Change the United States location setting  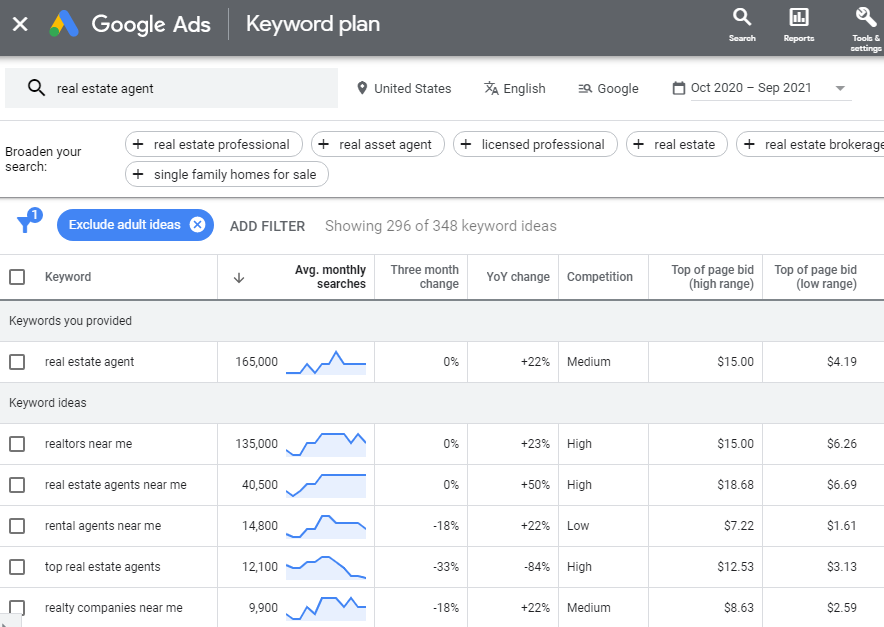404,88
